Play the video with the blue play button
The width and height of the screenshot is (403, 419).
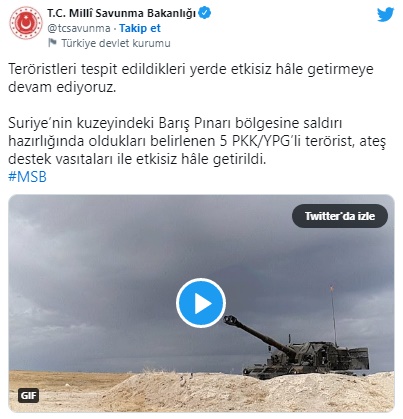201,303
